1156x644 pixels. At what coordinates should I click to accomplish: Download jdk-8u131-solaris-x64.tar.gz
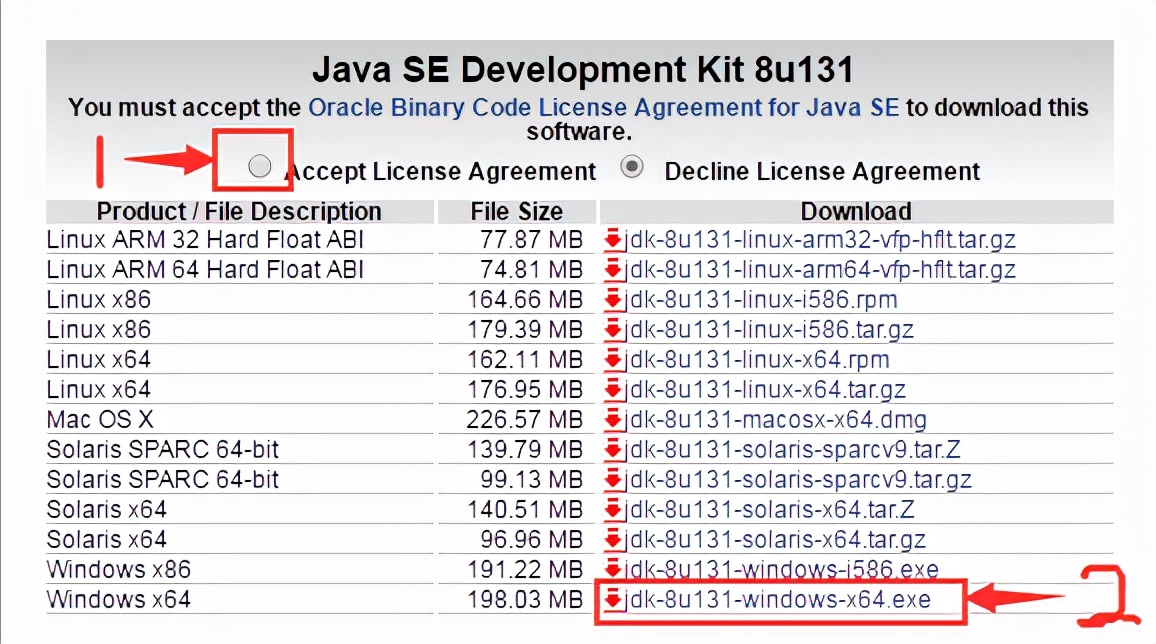point(776,539)
